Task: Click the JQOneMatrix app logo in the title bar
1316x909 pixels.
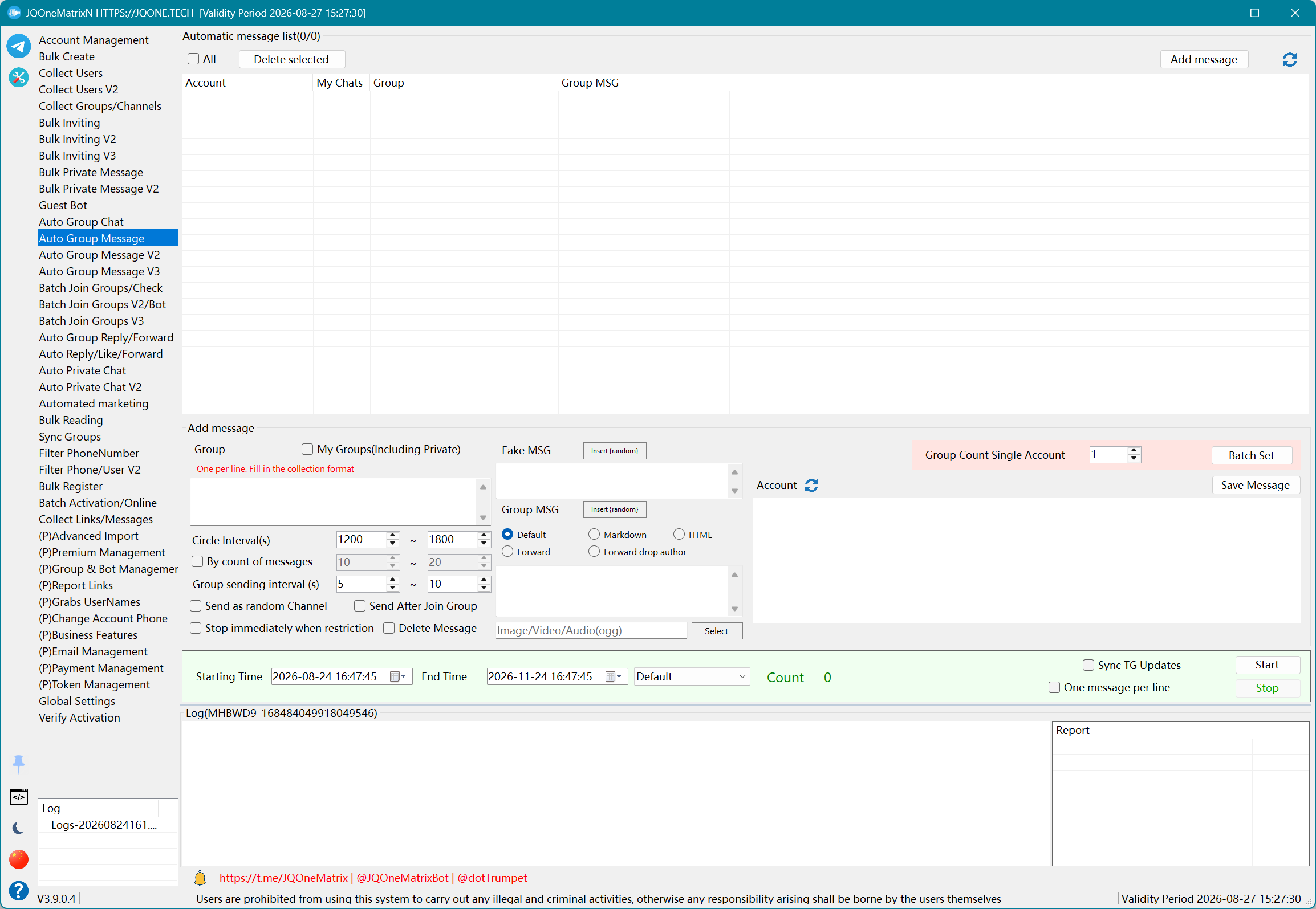Action: click(14, 13)
